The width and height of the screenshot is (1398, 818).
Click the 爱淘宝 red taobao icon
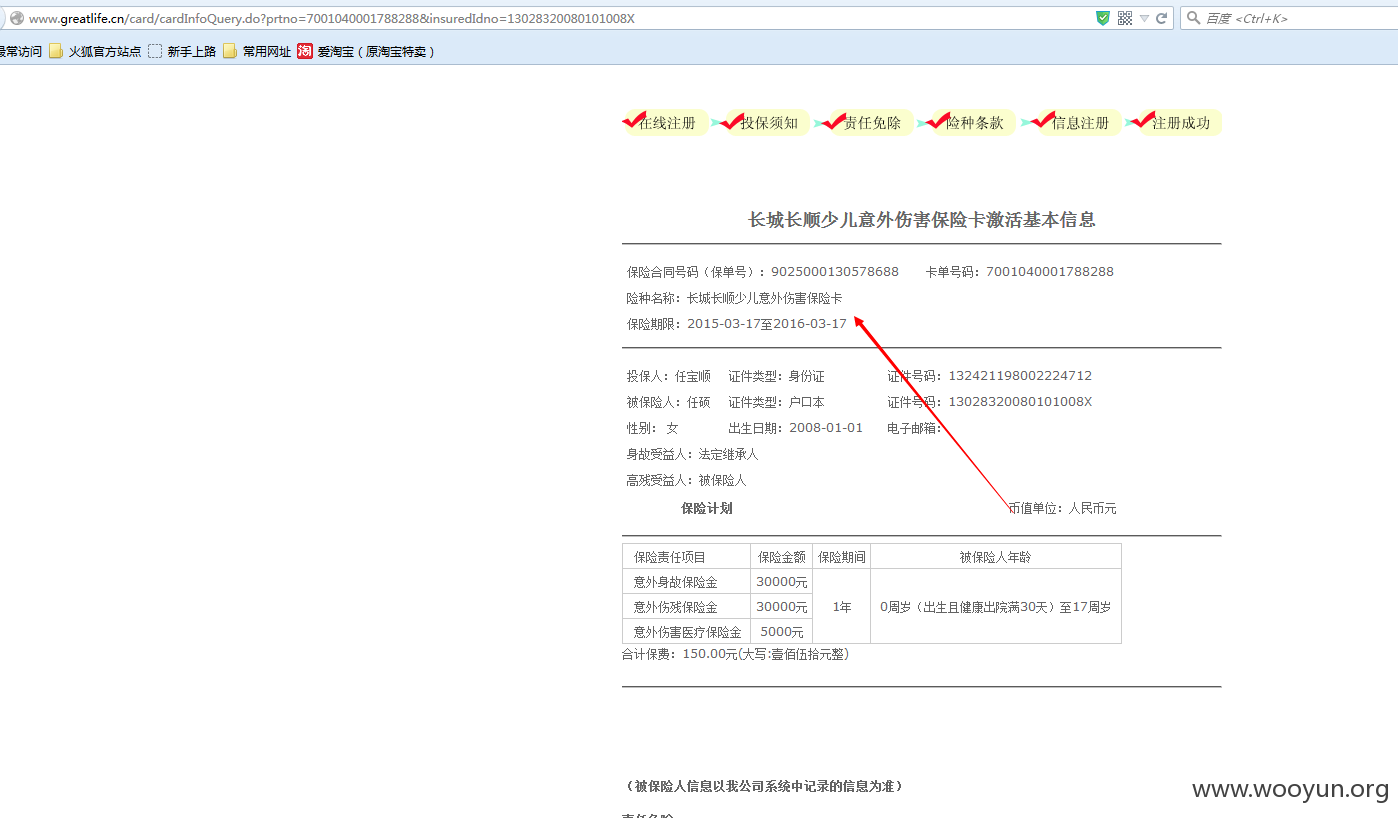(305, 51)
